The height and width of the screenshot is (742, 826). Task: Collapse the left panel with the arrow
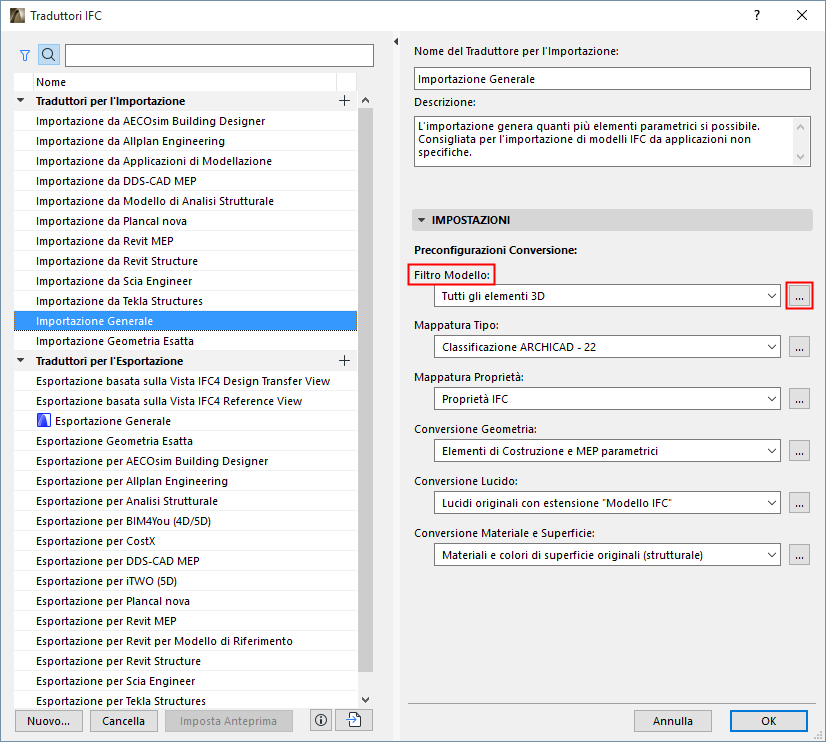396,42
